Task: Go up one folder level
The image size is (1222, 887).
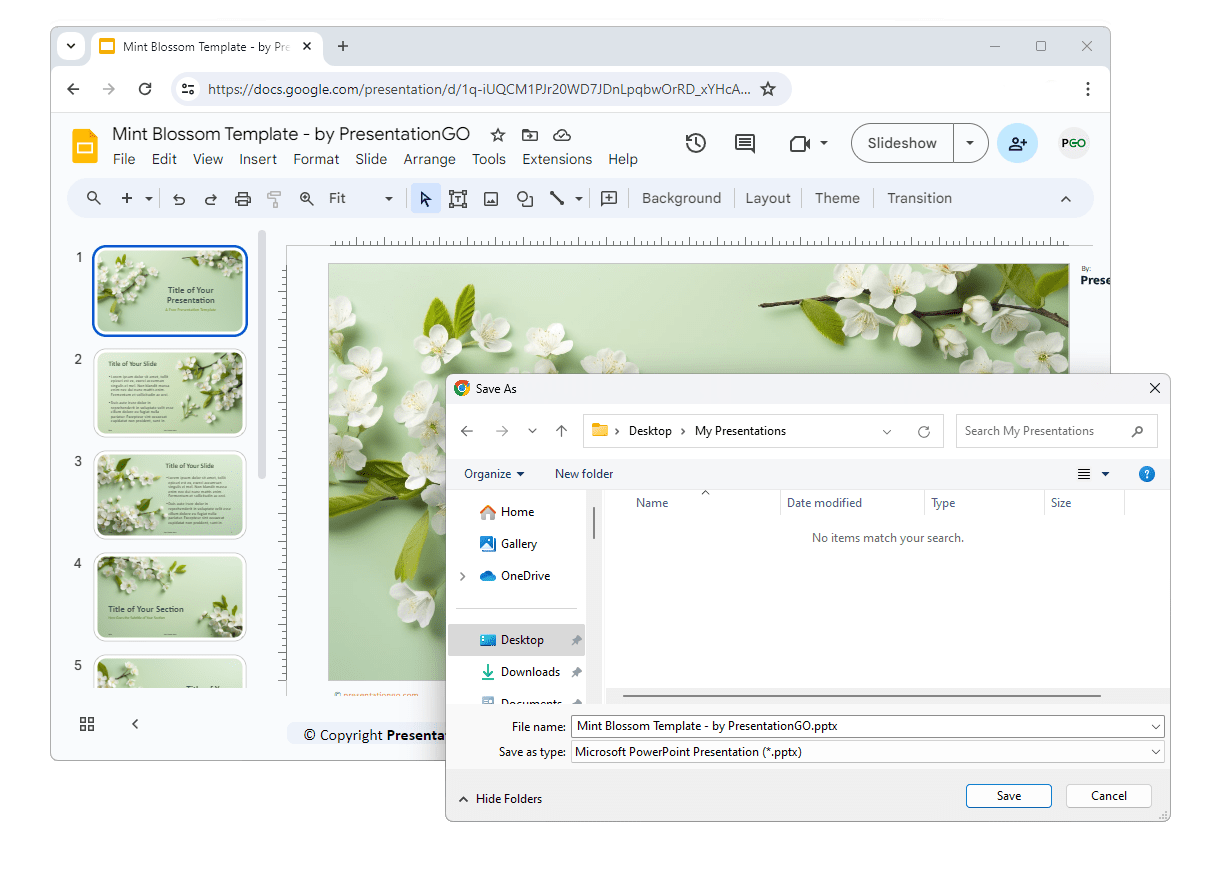Action: 561,431
